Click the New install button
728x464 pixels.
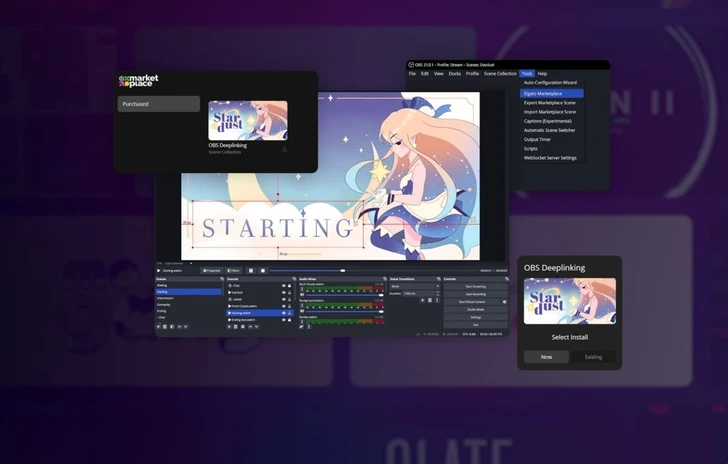[x=546, y=356]
